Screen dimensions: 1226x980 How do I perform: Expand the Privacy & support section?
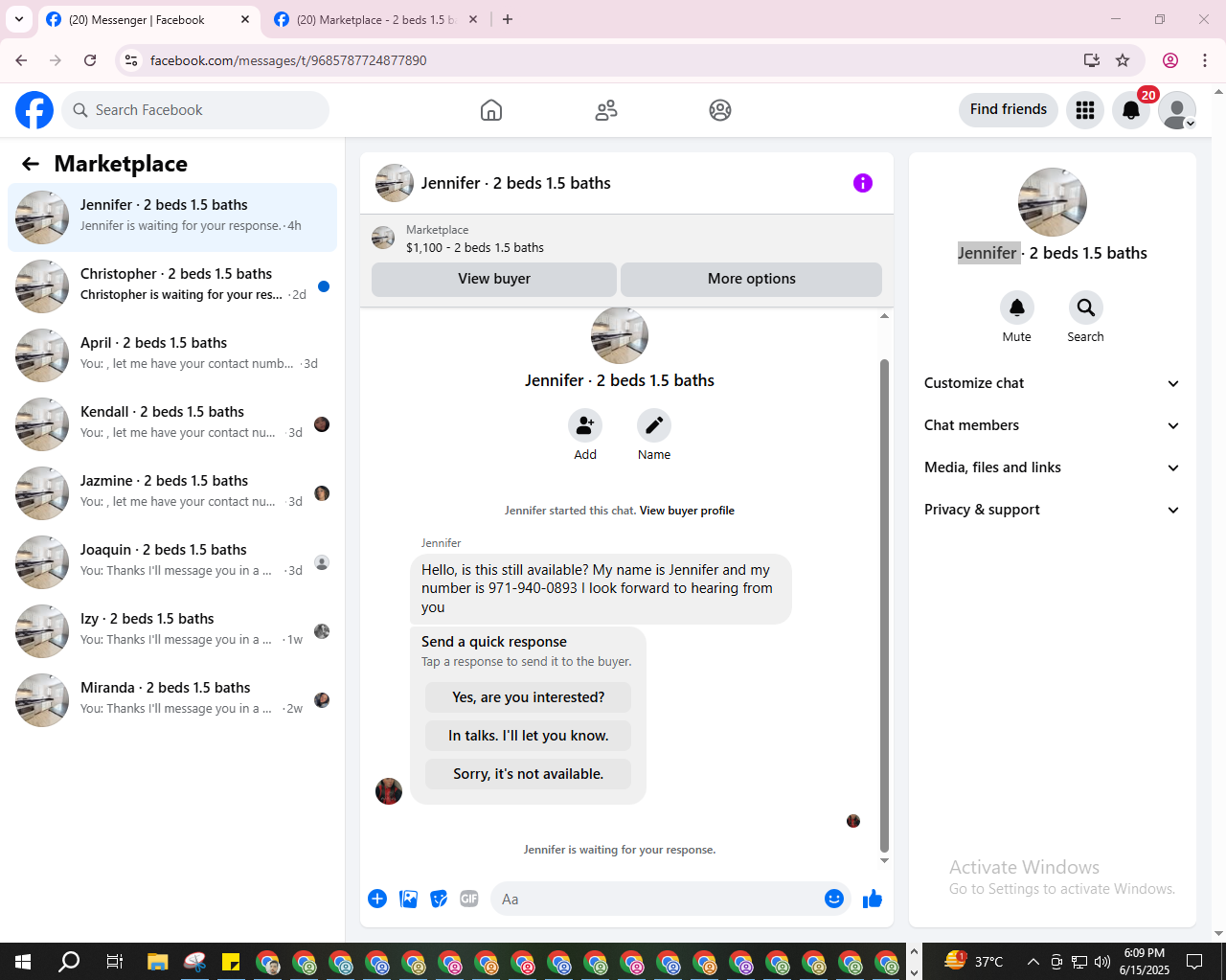click(1053, 510)
